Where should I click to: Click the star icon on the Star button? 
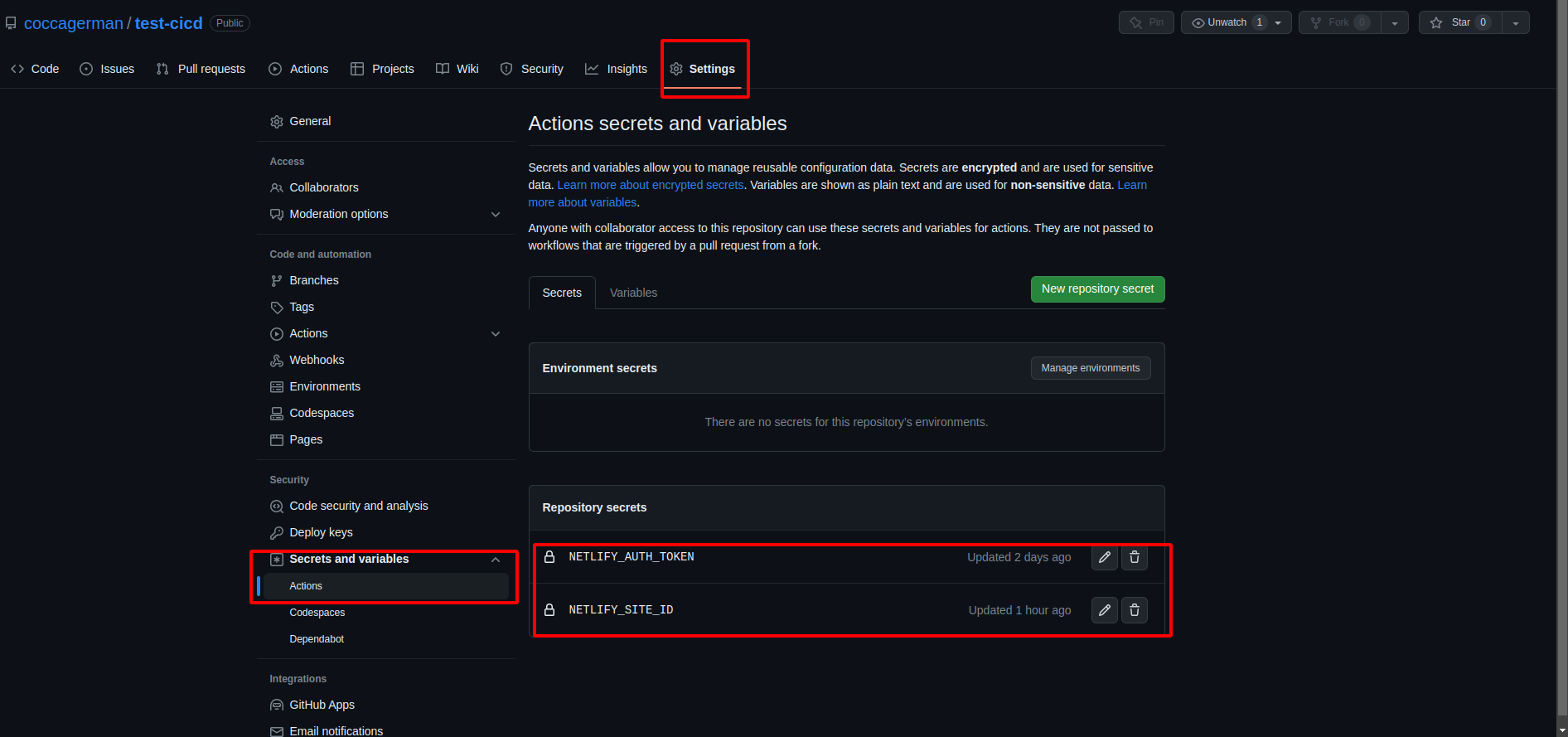click(1436, 23)
